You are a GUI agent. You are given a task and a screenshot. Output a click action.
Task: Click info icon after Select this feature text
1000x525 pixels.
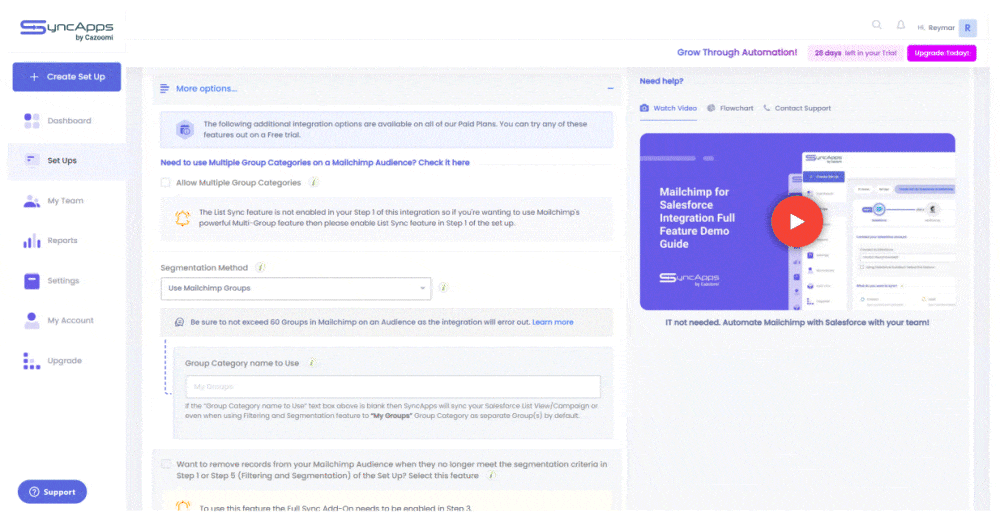(x=492, y=475)
